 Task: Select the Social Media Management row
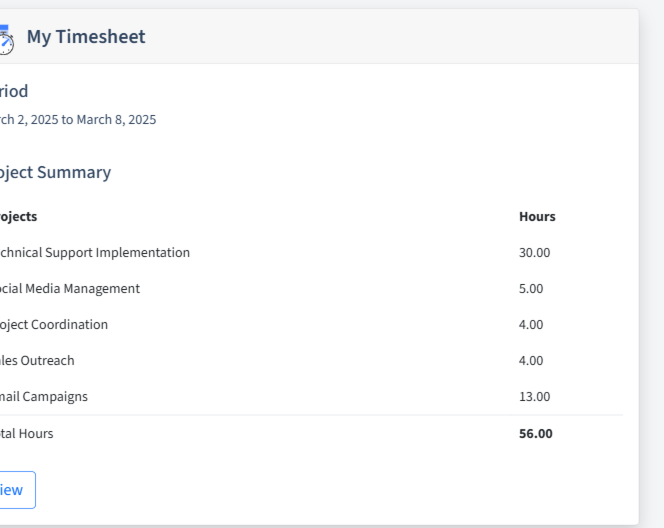tap(311, 288)
